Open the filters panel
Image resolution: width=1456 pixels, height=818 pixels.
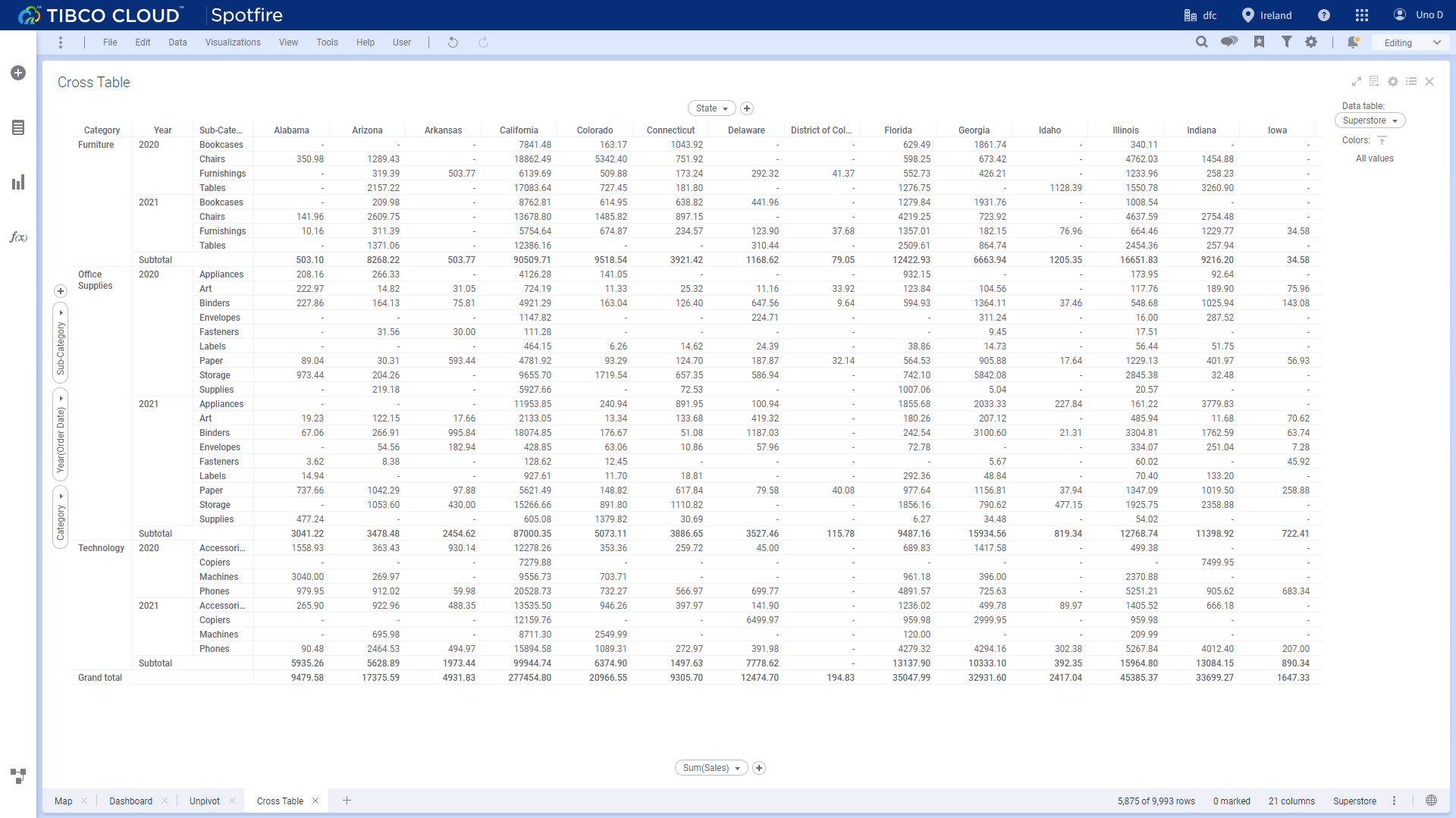(x=1287, y=42)
